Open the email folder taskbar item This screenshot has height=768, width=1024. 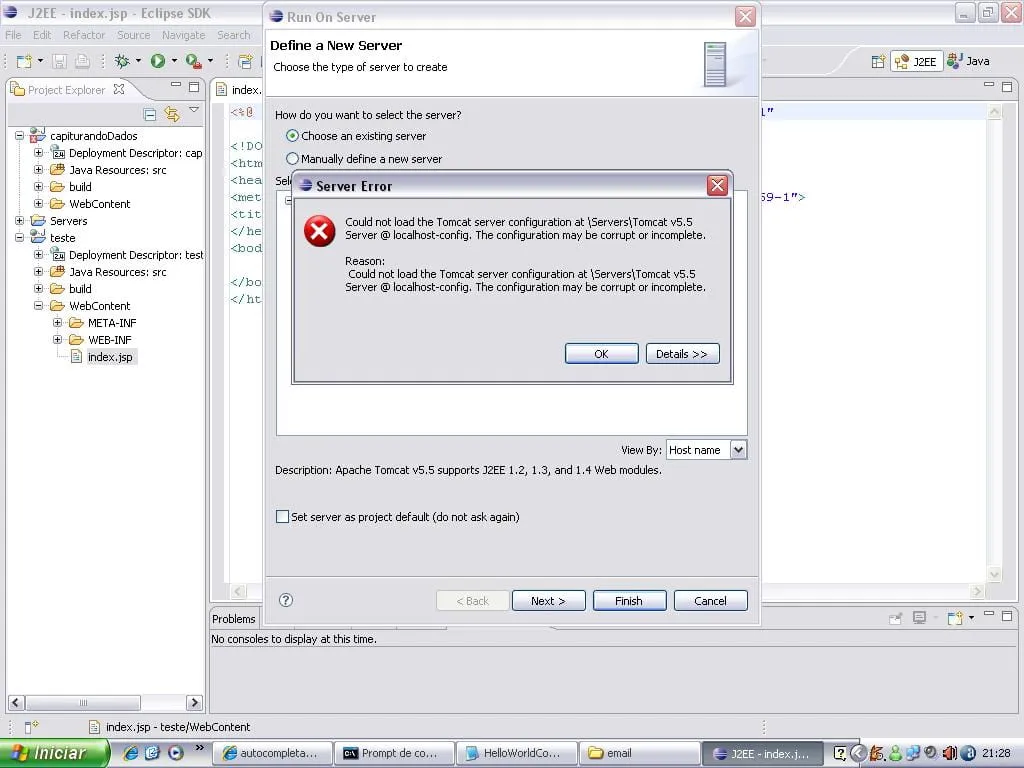(640, 753)
